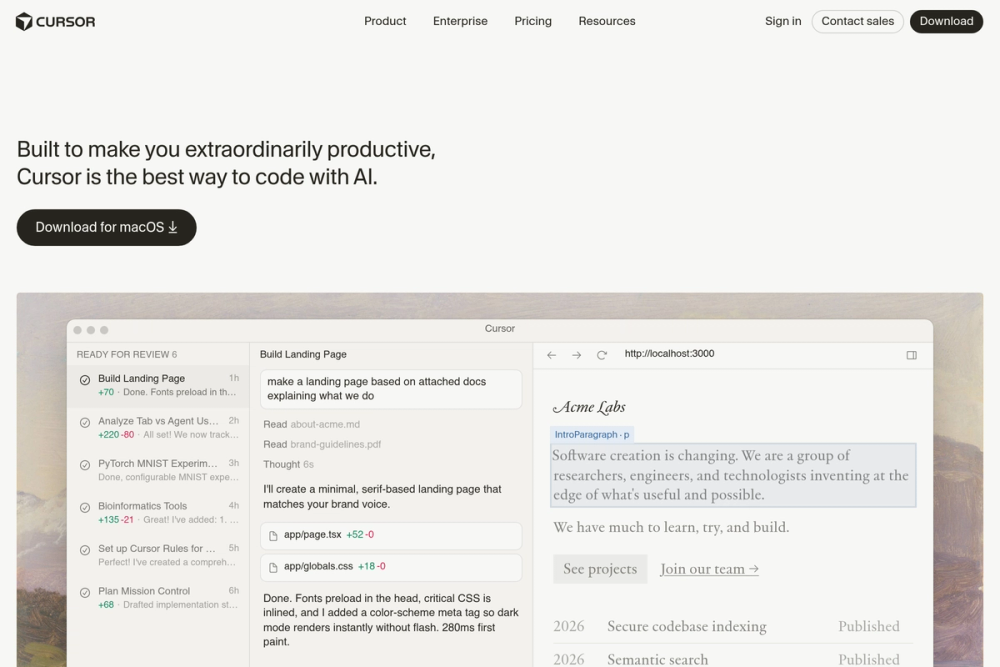The width and height of the screenshot is (1000, 667).
Task: Toggle the status circle on PyTorch MNIST Experiment
Action: coord(84,465)
